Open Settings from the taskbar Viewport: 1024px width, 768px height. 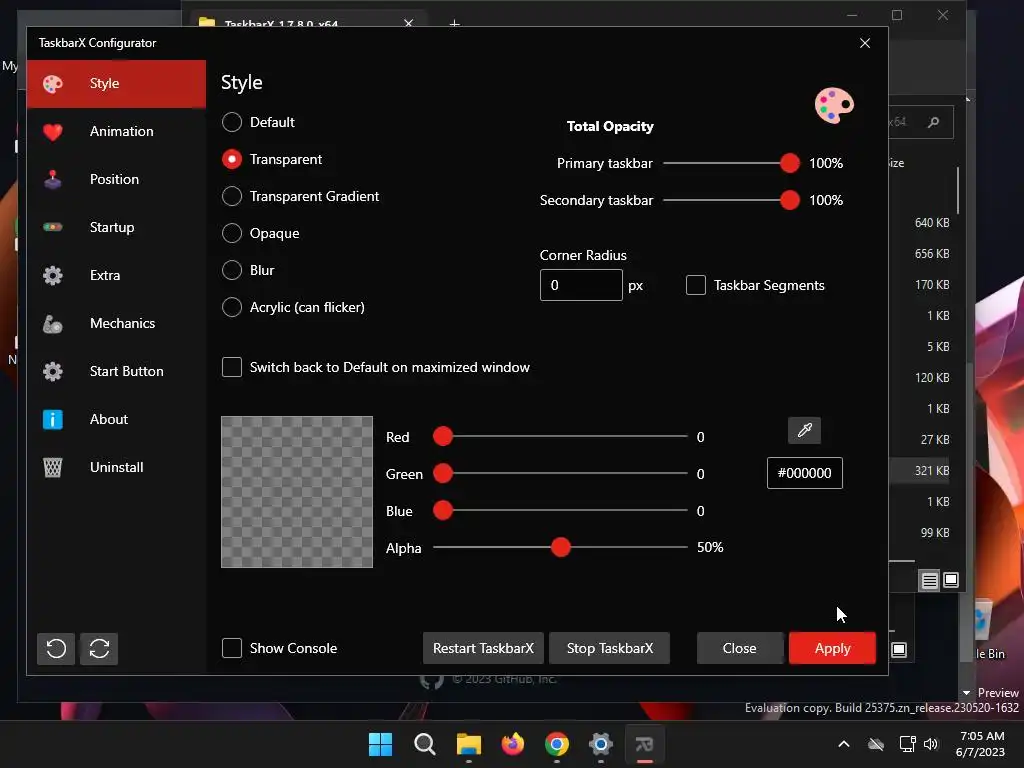click(x=600, y=744)
